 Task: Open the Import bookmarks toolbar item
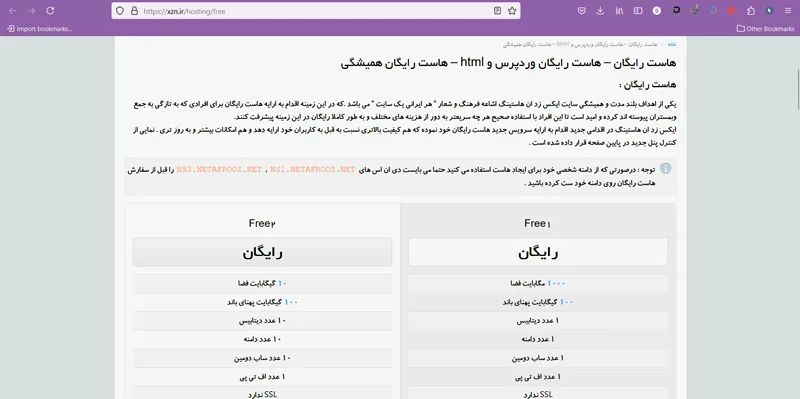click(x=39, y=29)
